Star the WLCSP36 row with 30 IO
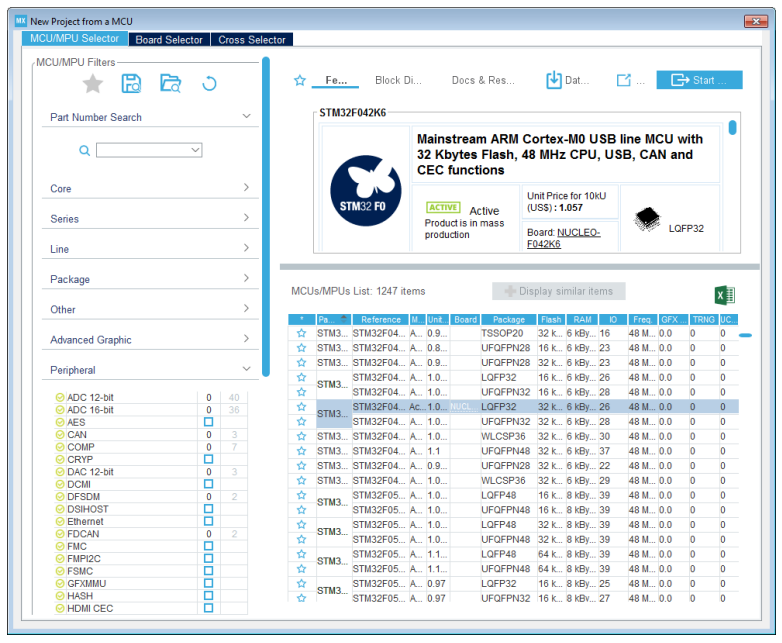Image resolution: width=782 pixels, height=643 pixels. [301, 436]
